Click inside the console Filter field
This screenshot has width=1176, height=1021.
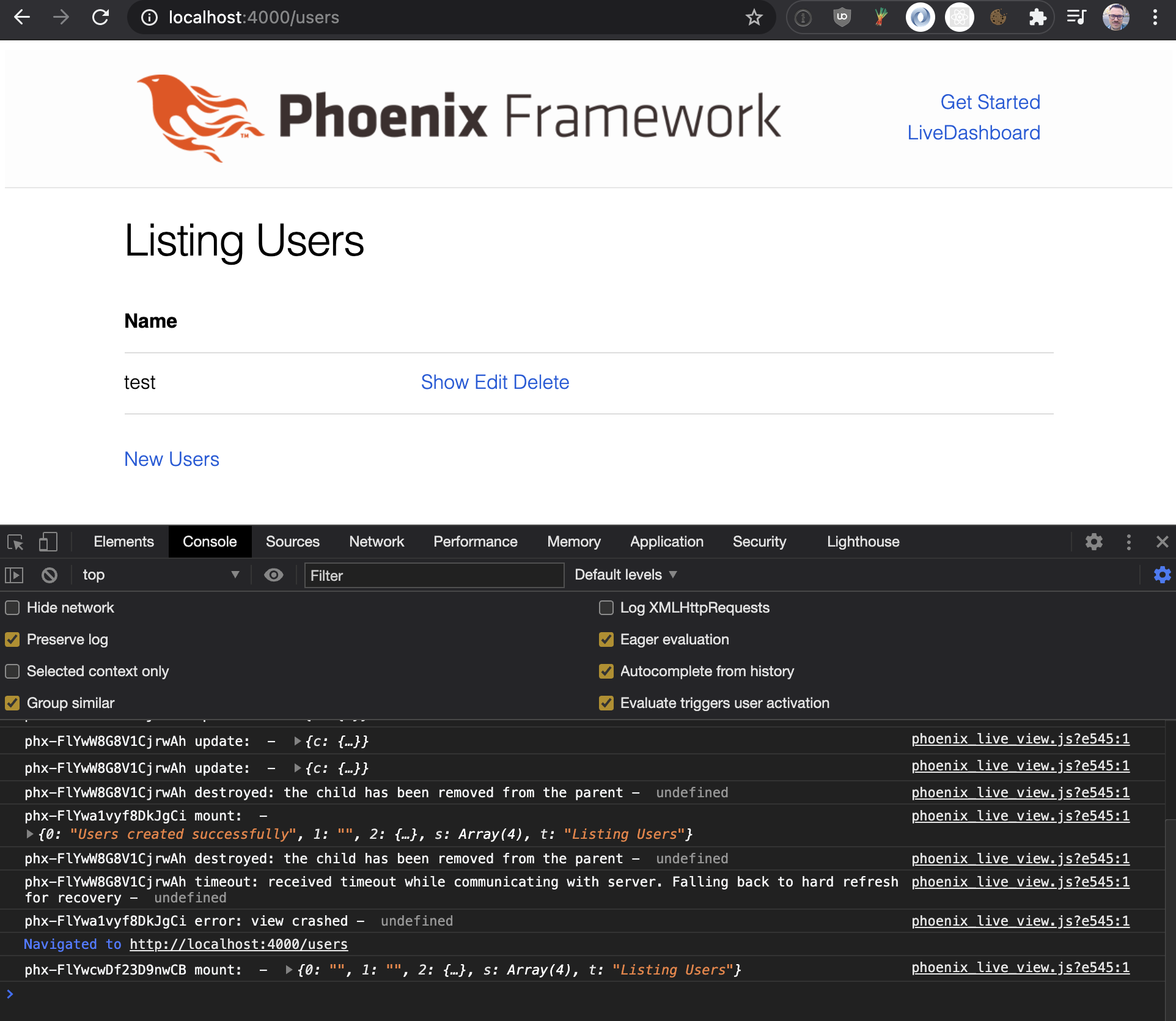click(x=434, y=575)
